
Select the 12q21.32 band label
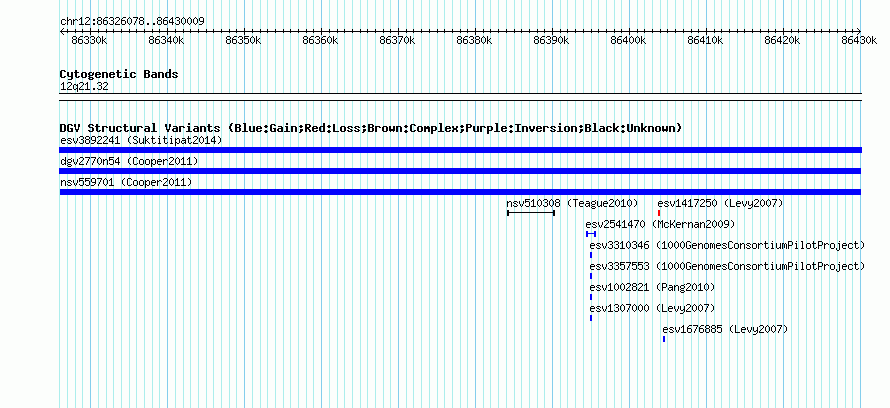84,86
